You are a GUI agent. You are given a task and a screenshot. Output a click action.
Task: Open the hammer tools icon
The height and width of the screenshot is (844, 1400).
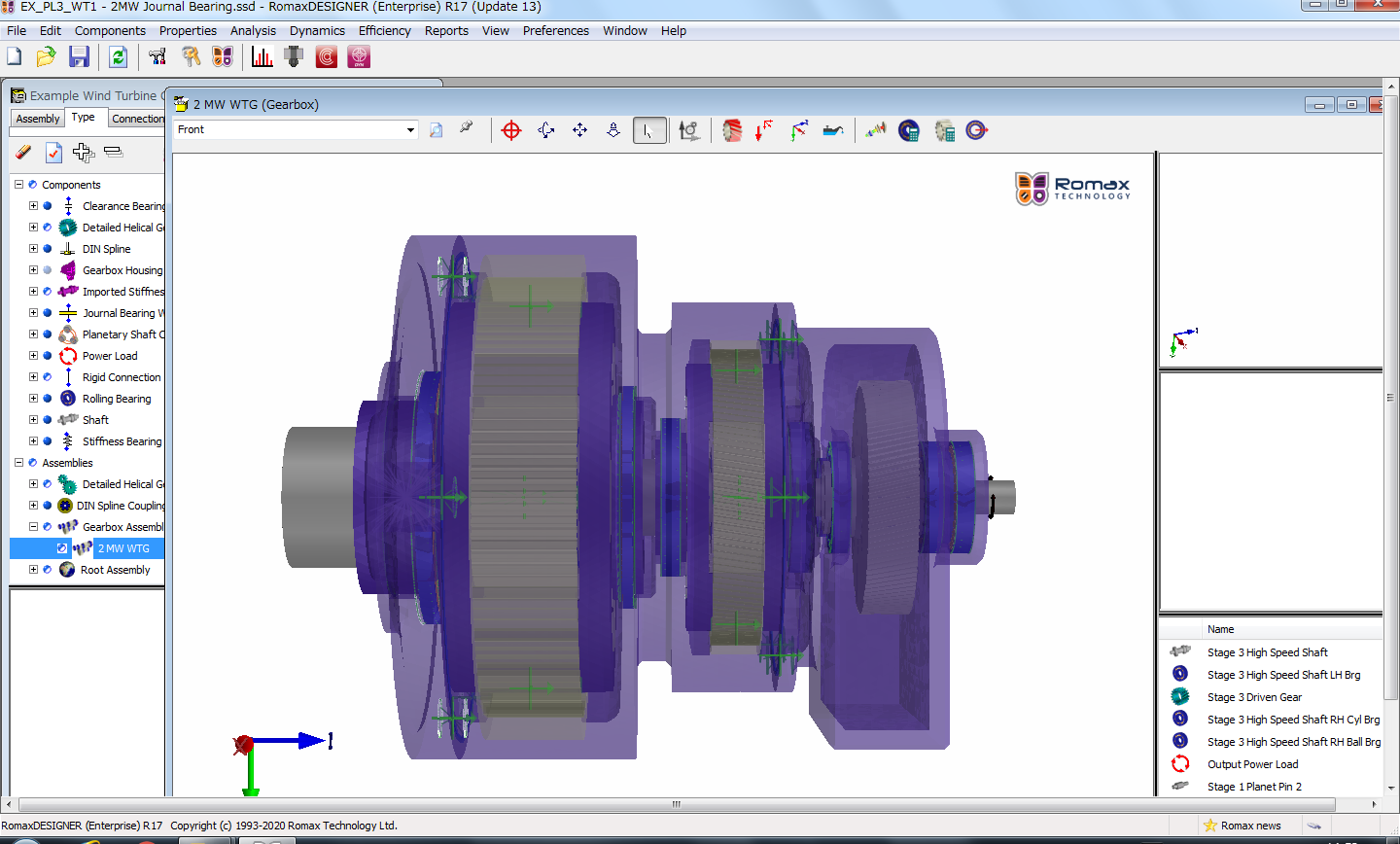coord(157,57)
